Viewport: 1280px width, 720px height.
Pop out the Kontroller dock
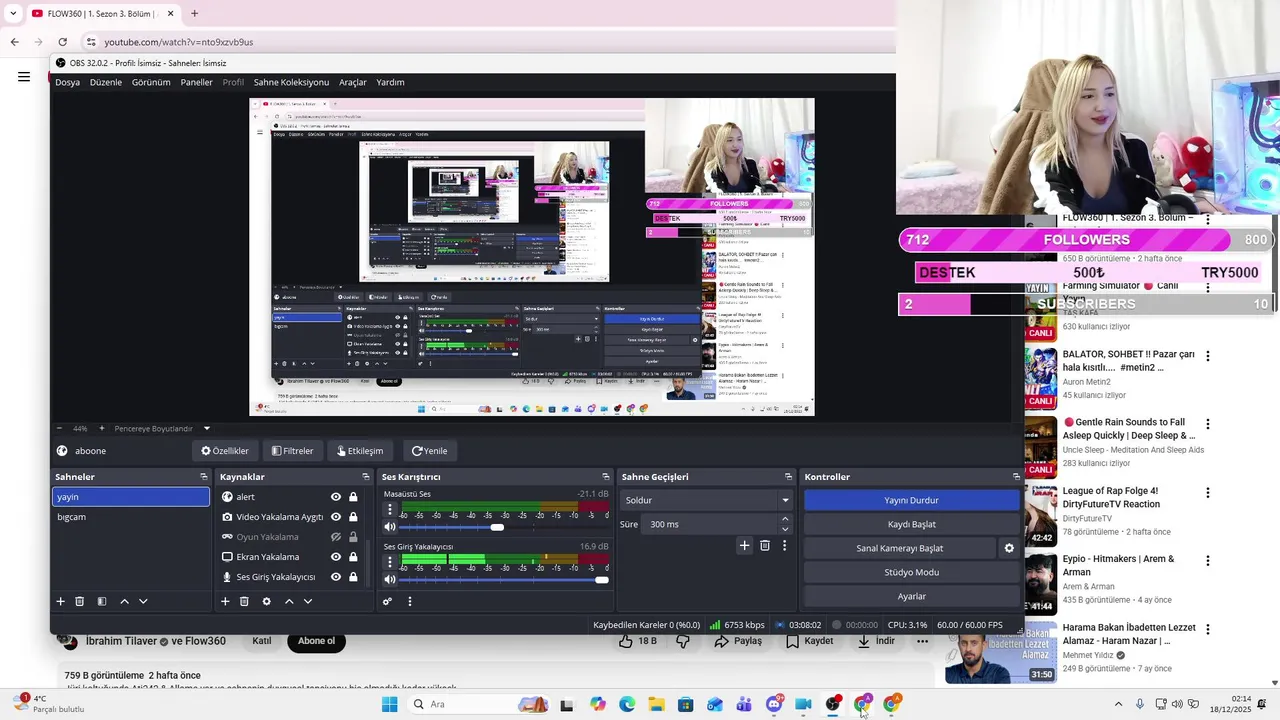click(1016, 477)
